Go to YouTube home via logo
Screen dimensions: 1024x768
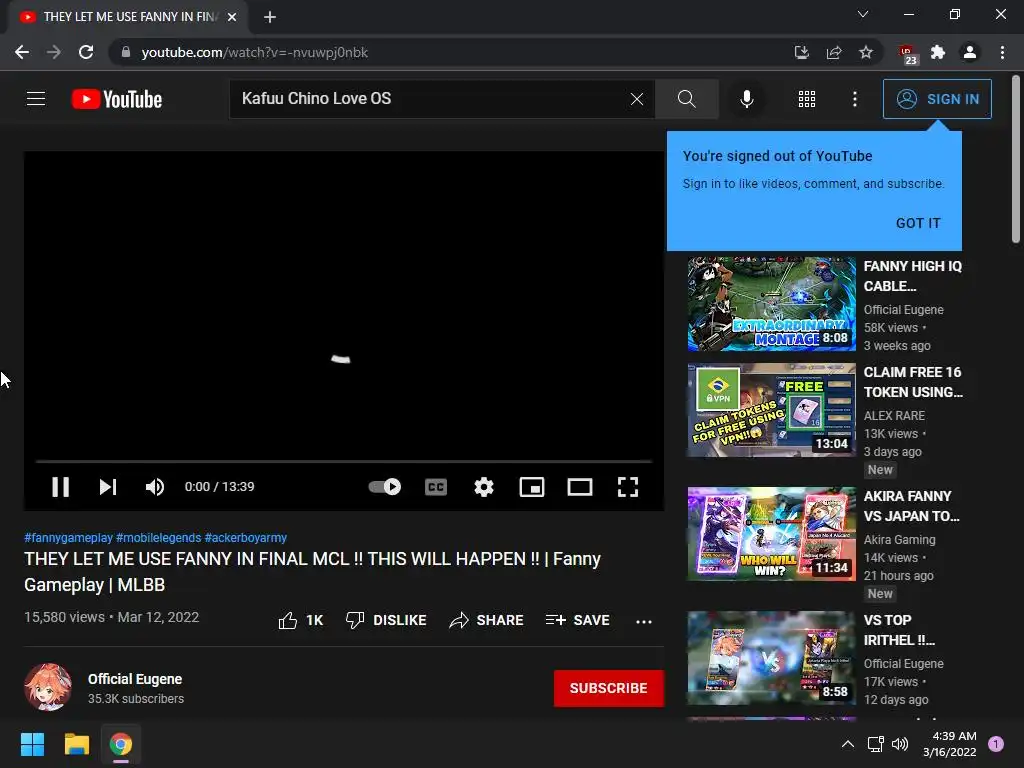pyautogui.click(x=117, y=99)
